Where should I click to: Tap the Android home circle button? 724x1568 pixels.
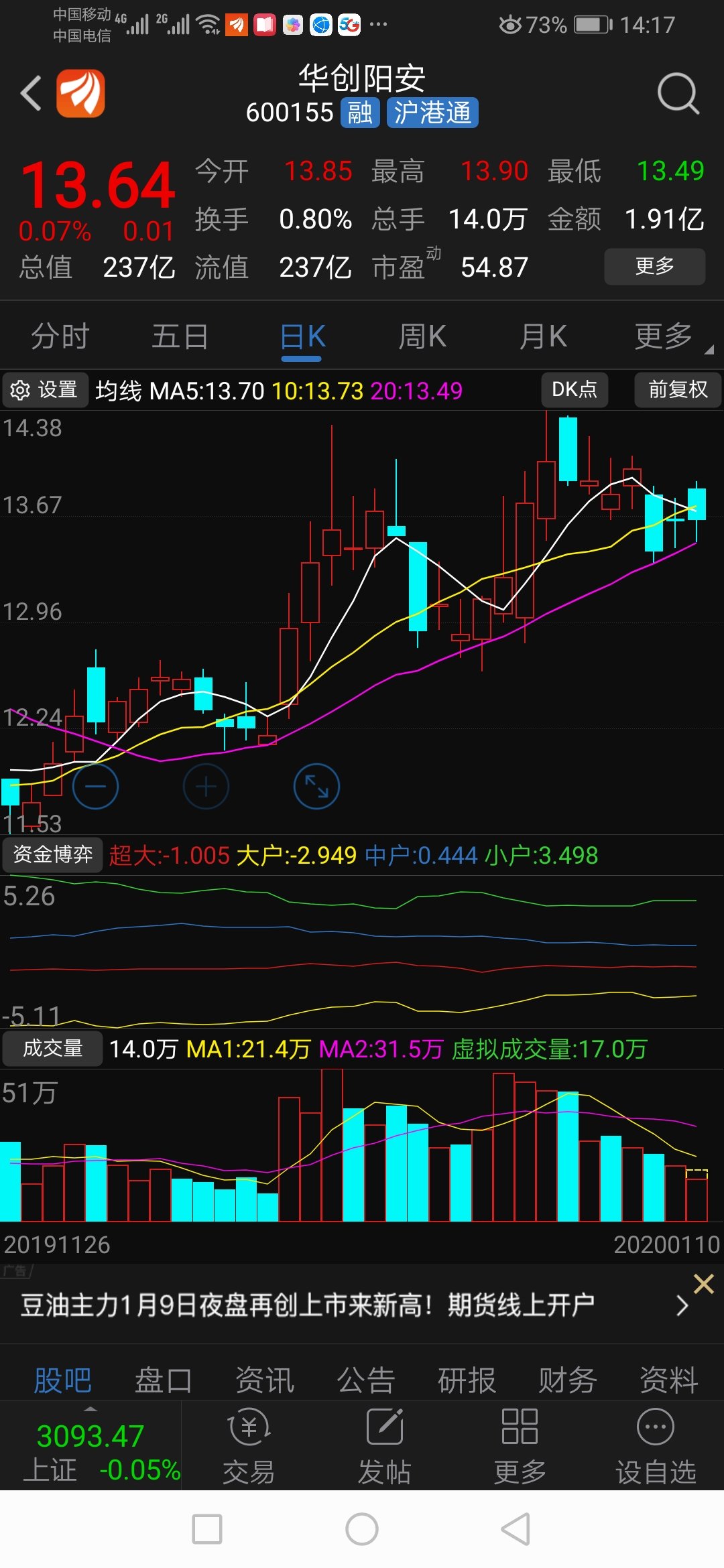362,1529
